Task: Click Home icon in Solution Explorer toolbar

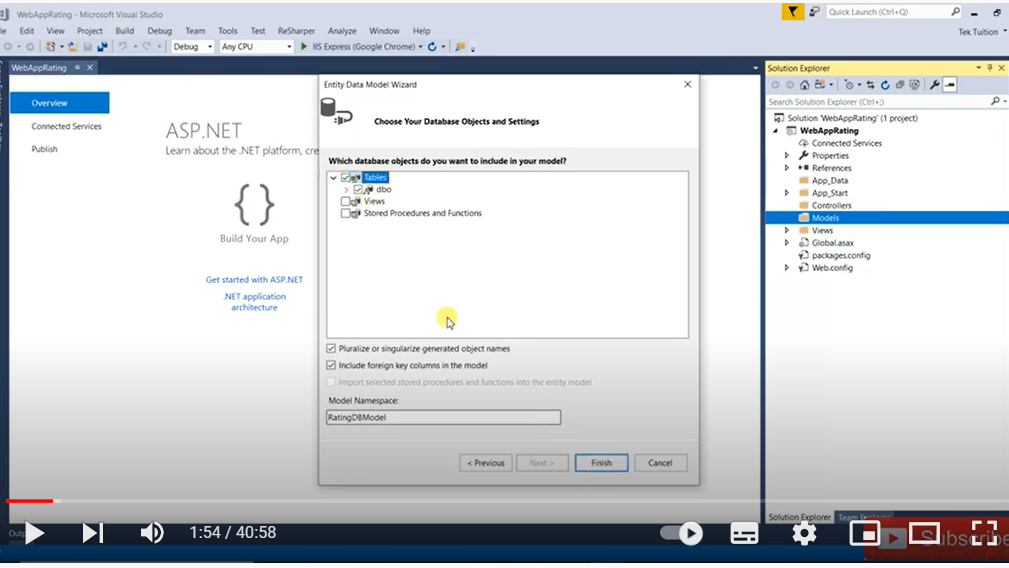Action: click(x=804, y=85)
